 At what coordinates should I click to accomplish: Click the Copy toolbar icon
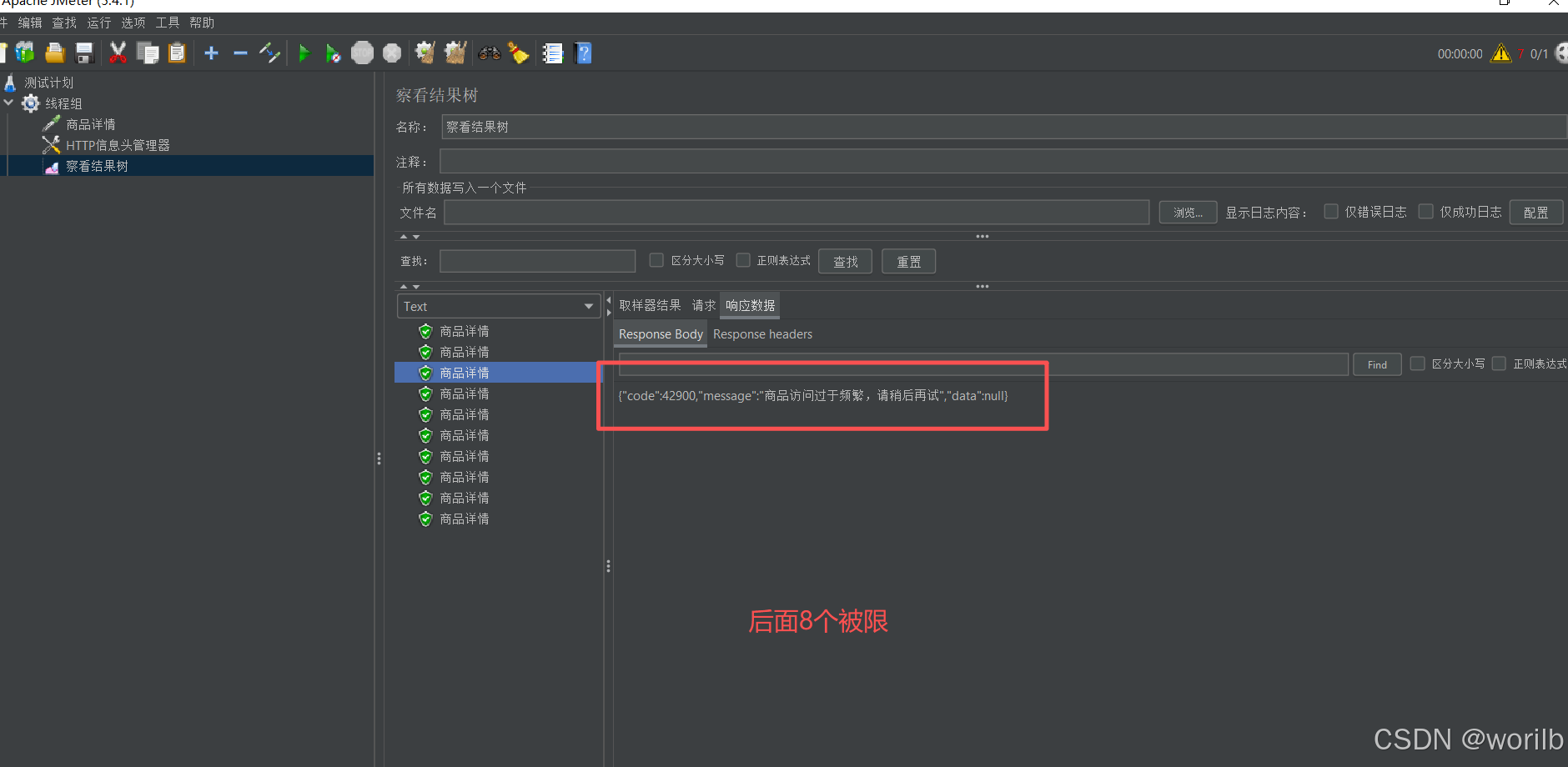[148, 53]
